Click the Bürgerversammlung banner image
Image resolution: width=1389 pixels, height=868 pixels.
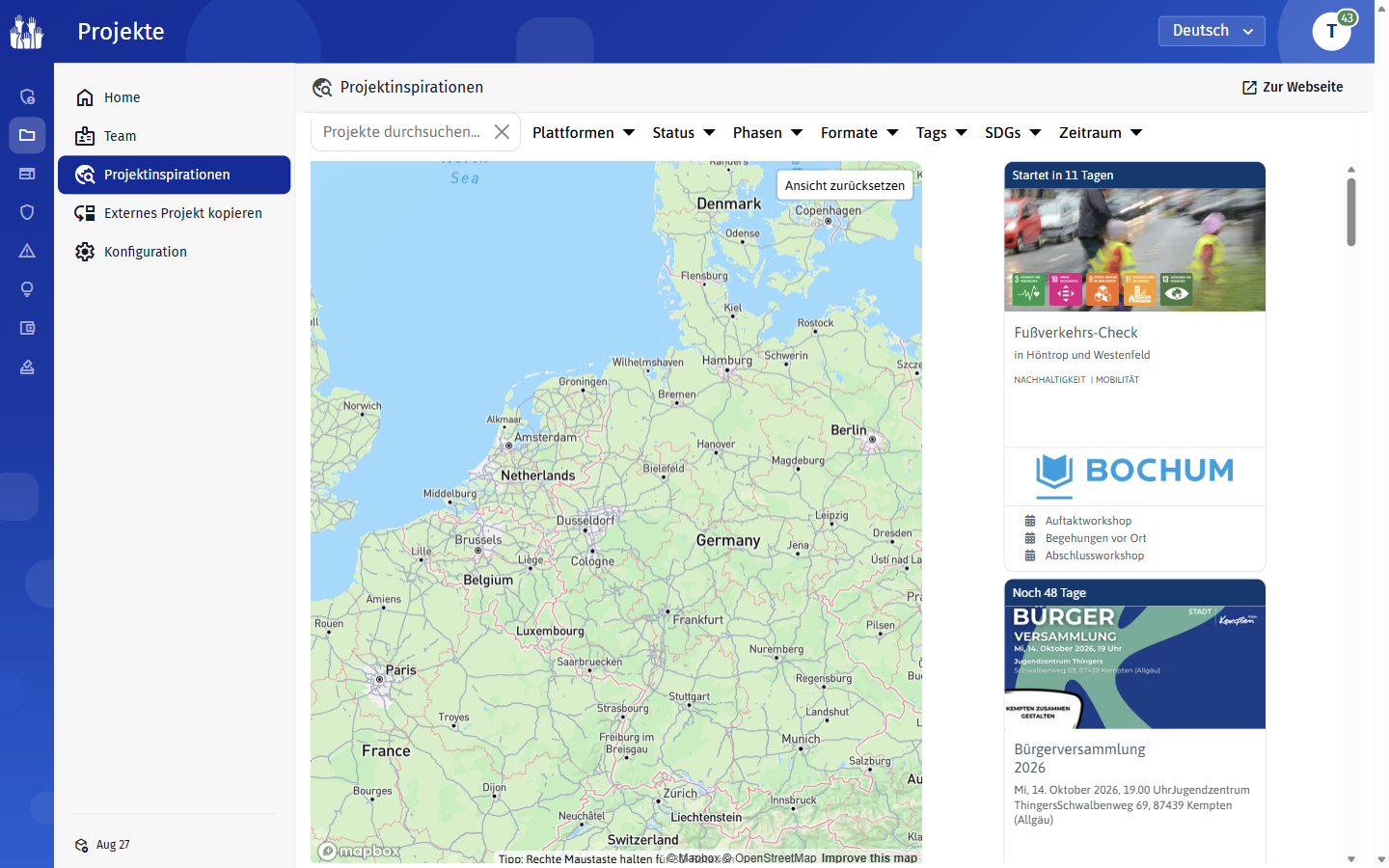(1134, 667)
